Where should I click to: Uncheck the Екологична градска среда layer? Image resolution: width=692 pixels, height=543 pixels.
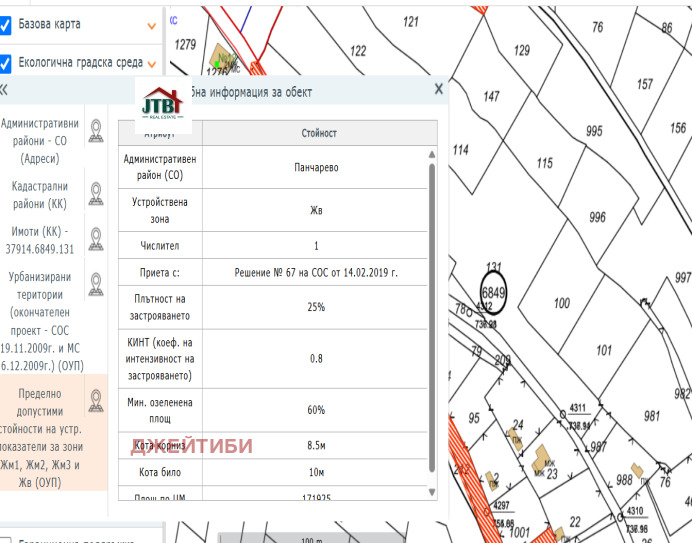[5, 63]
